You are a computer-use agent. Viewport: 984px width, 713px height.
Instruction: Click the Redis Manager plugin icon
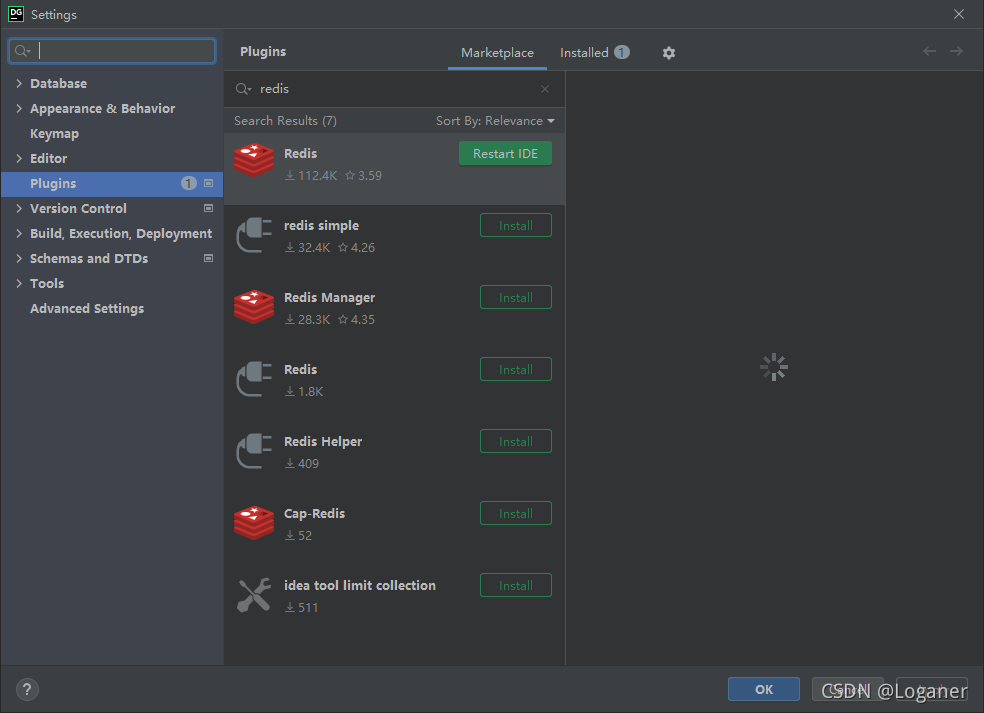pyautogui.click(x=253, y=306)
